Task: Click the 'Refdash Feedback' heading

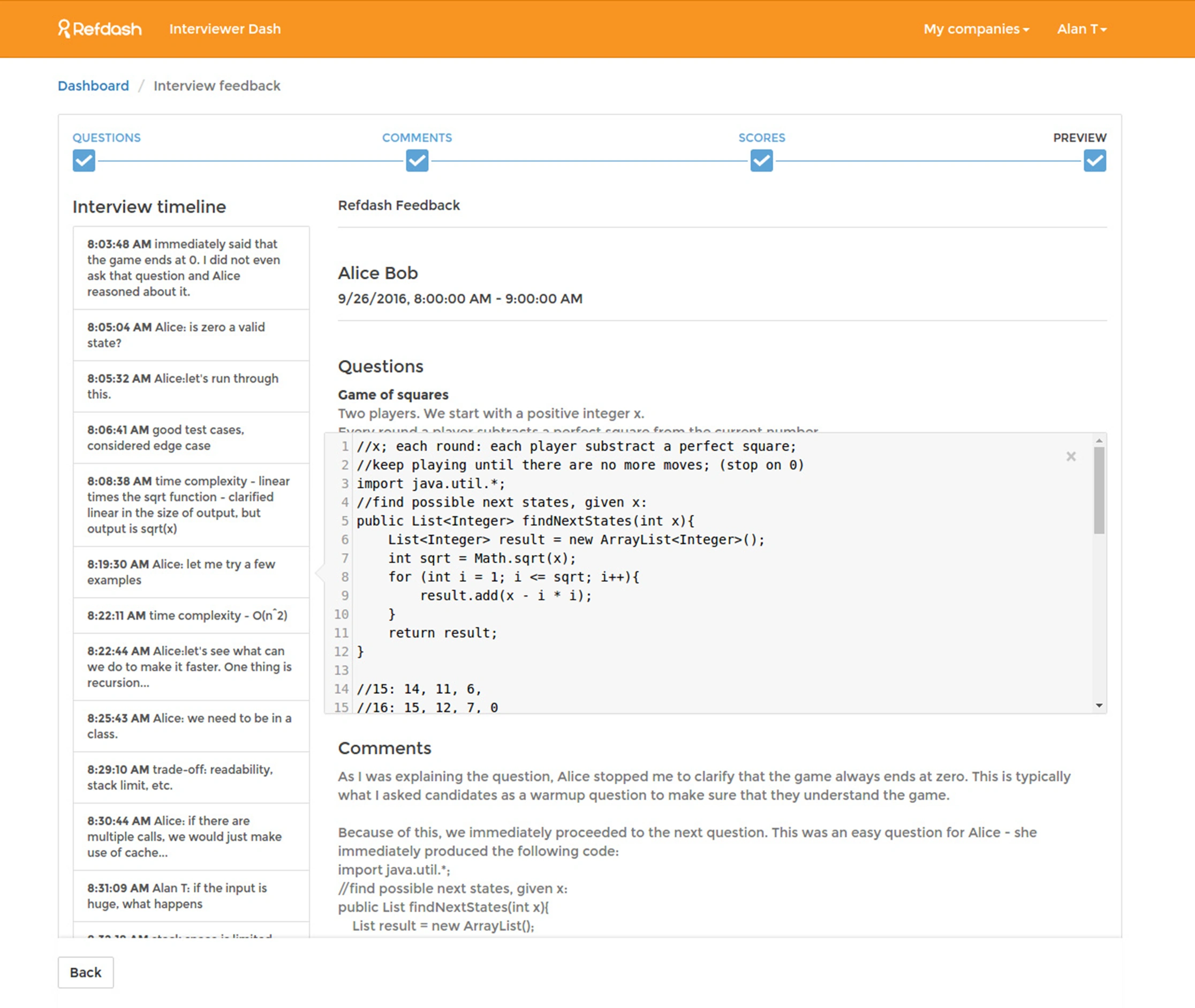Action: [399, 205]
